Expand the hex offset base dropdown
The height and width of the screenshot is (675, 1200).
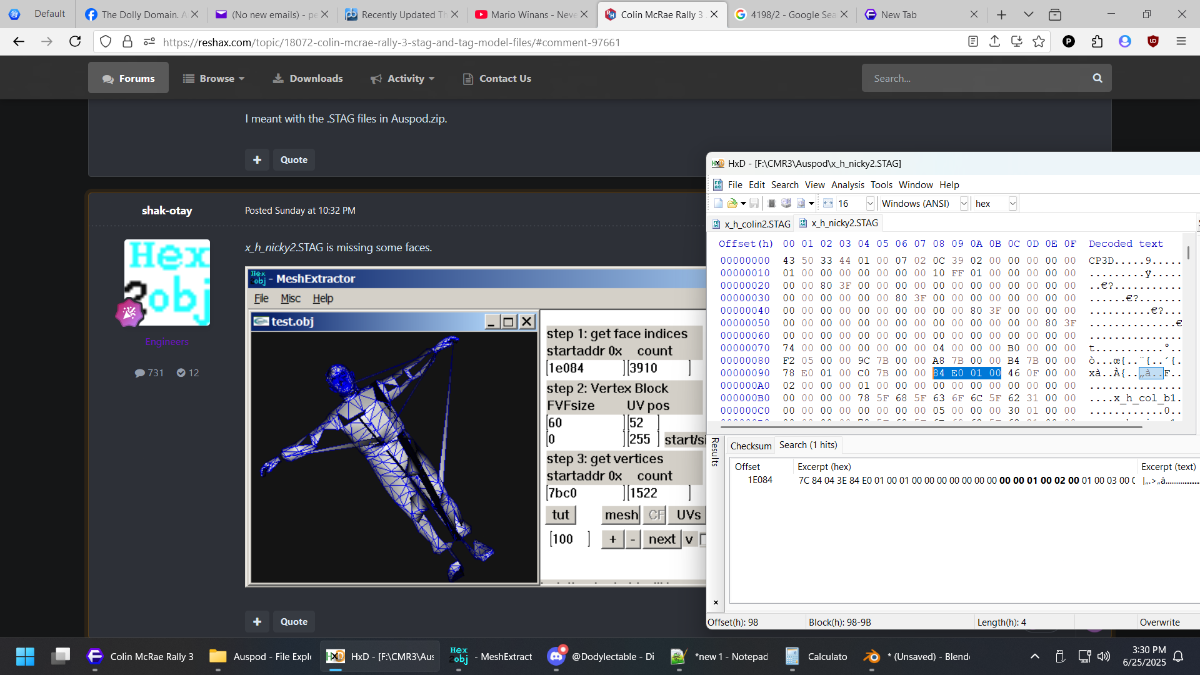pyautogui.click(x=1012, y=203)
